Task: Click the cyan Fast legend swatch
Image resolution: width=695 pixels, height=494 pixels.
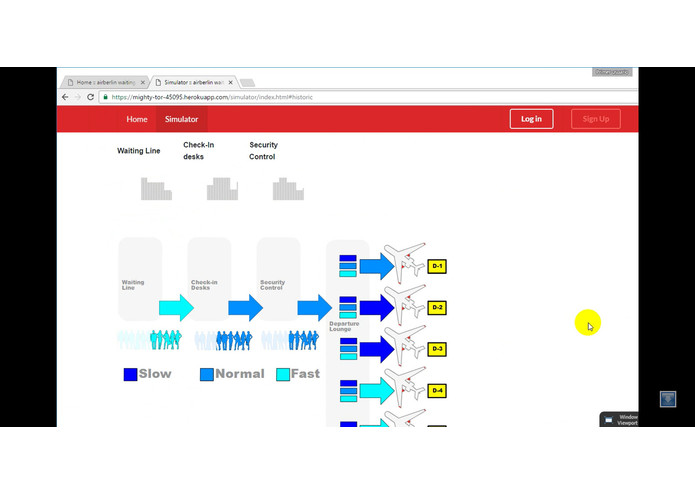Action: tap(283, 374)
